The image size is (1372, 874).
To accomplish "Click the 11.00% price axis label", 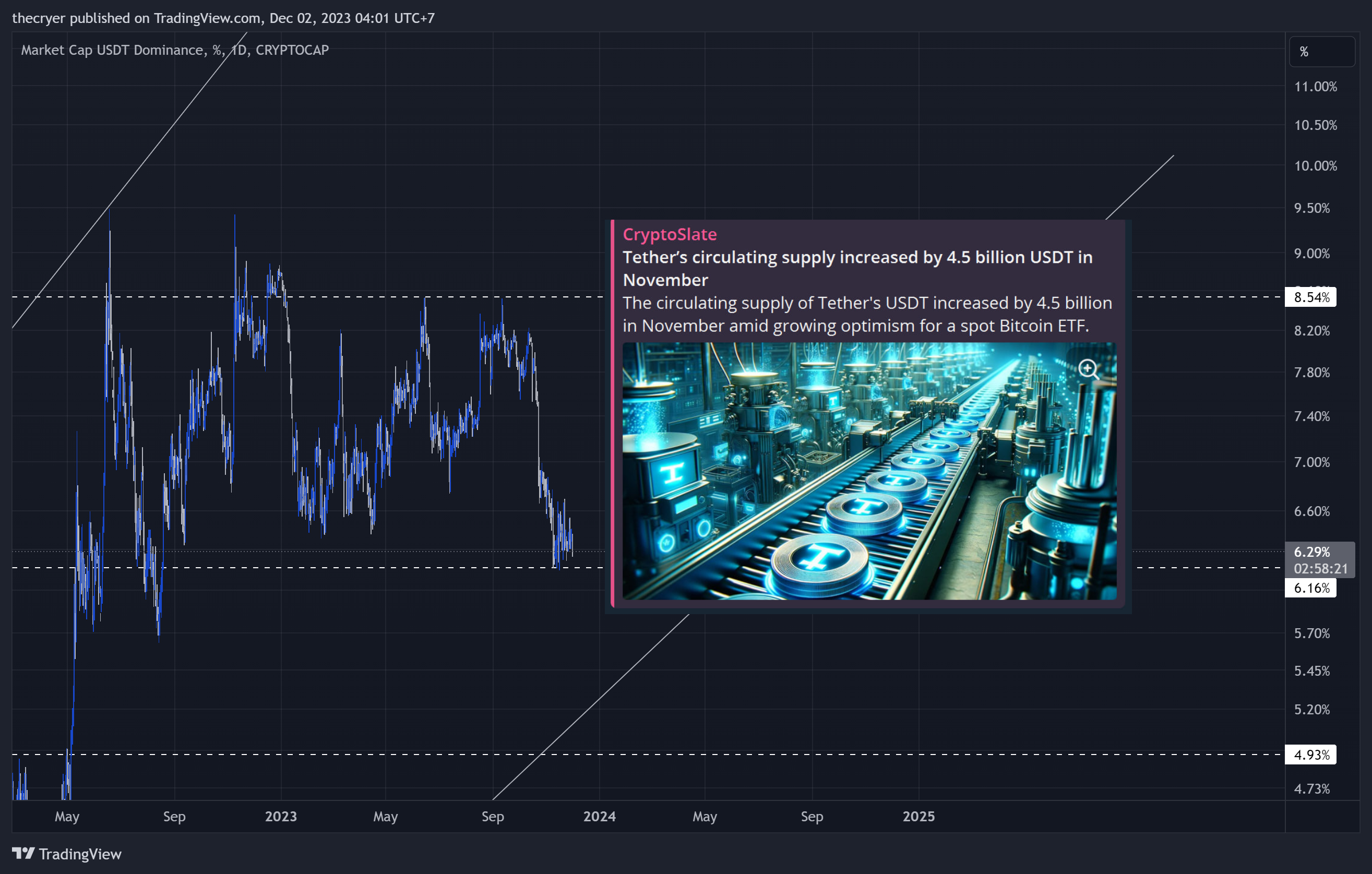I will [1316, 87].
